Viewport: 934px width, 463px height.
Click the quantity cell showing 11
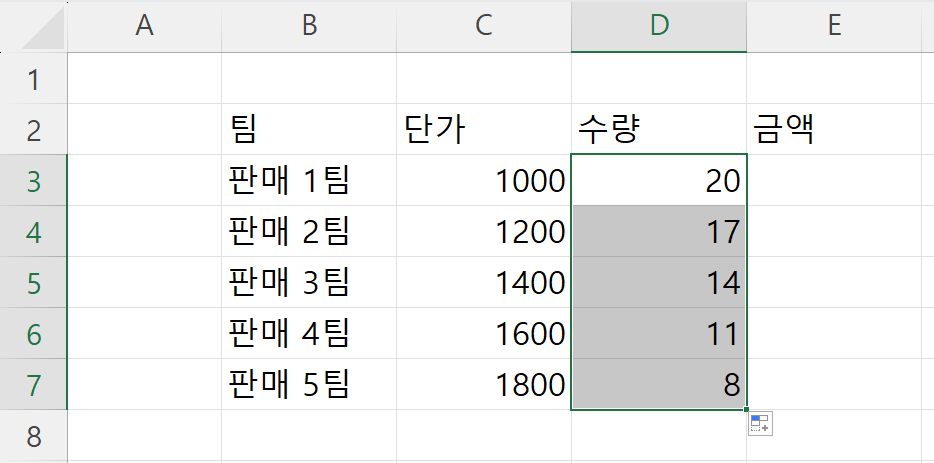[x=659, y=334]
